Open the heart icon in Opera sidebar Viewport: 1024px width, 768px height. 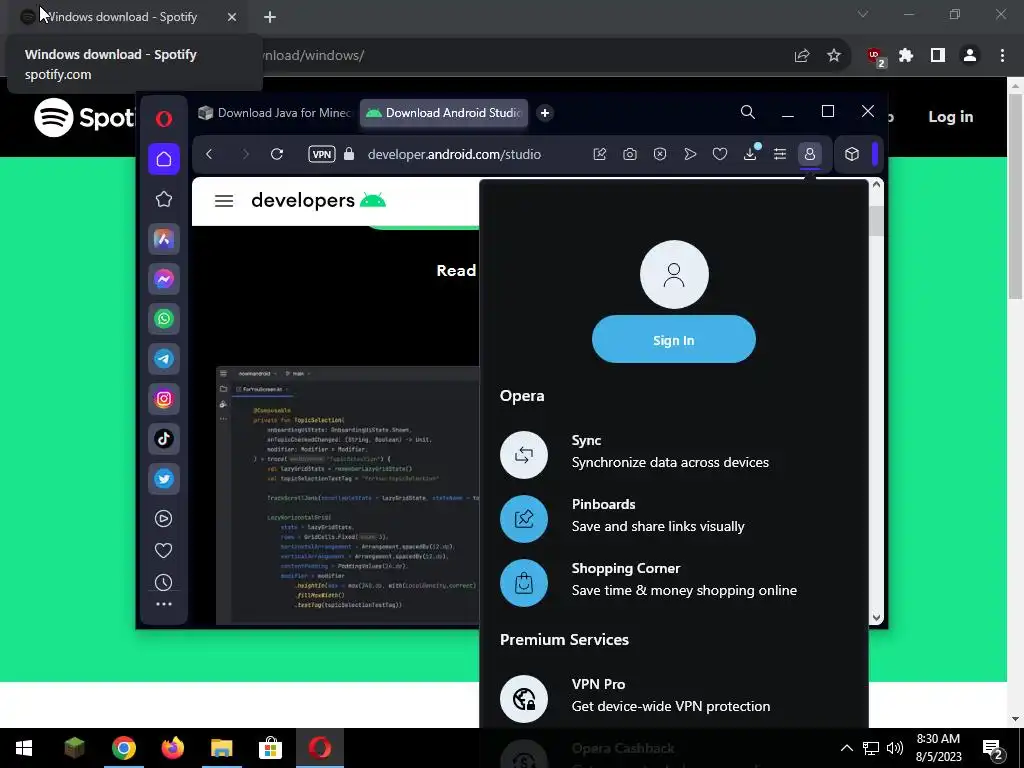163,551
